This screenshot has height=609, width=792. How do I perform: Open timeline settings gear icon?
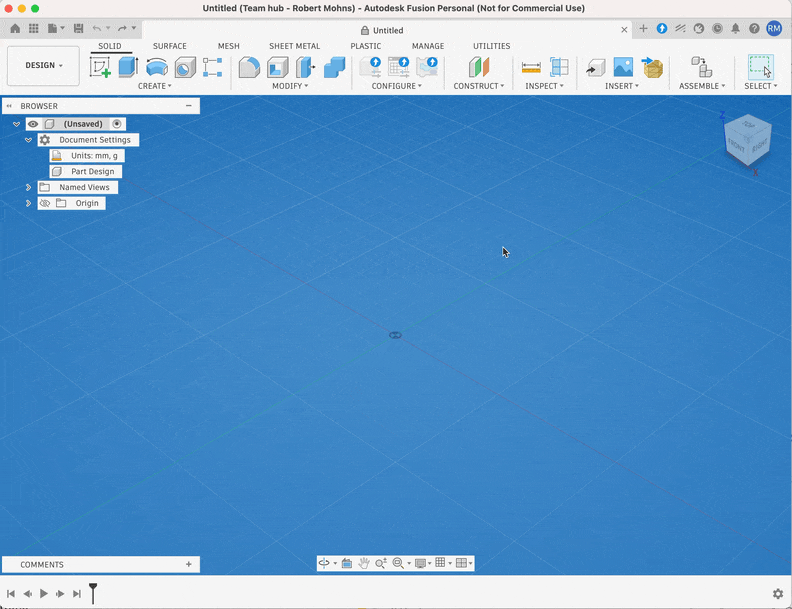click(x=778, y=594)
